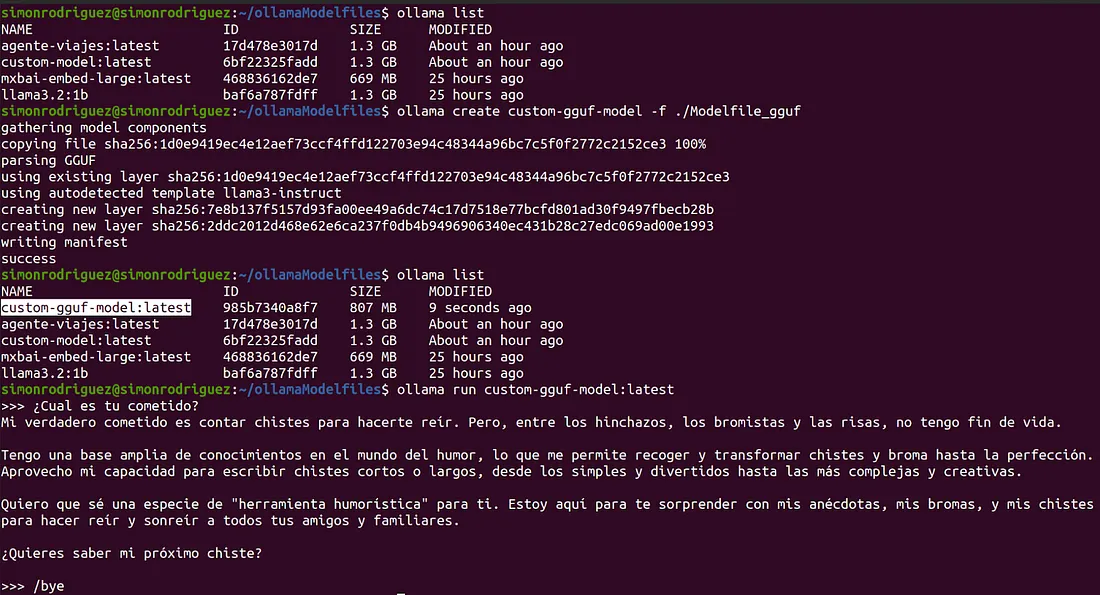Image resolution: width=1100 pixels, height=595 pixels.
Task: Click the 100% copy progress indicator
Action: click(690, 144)
